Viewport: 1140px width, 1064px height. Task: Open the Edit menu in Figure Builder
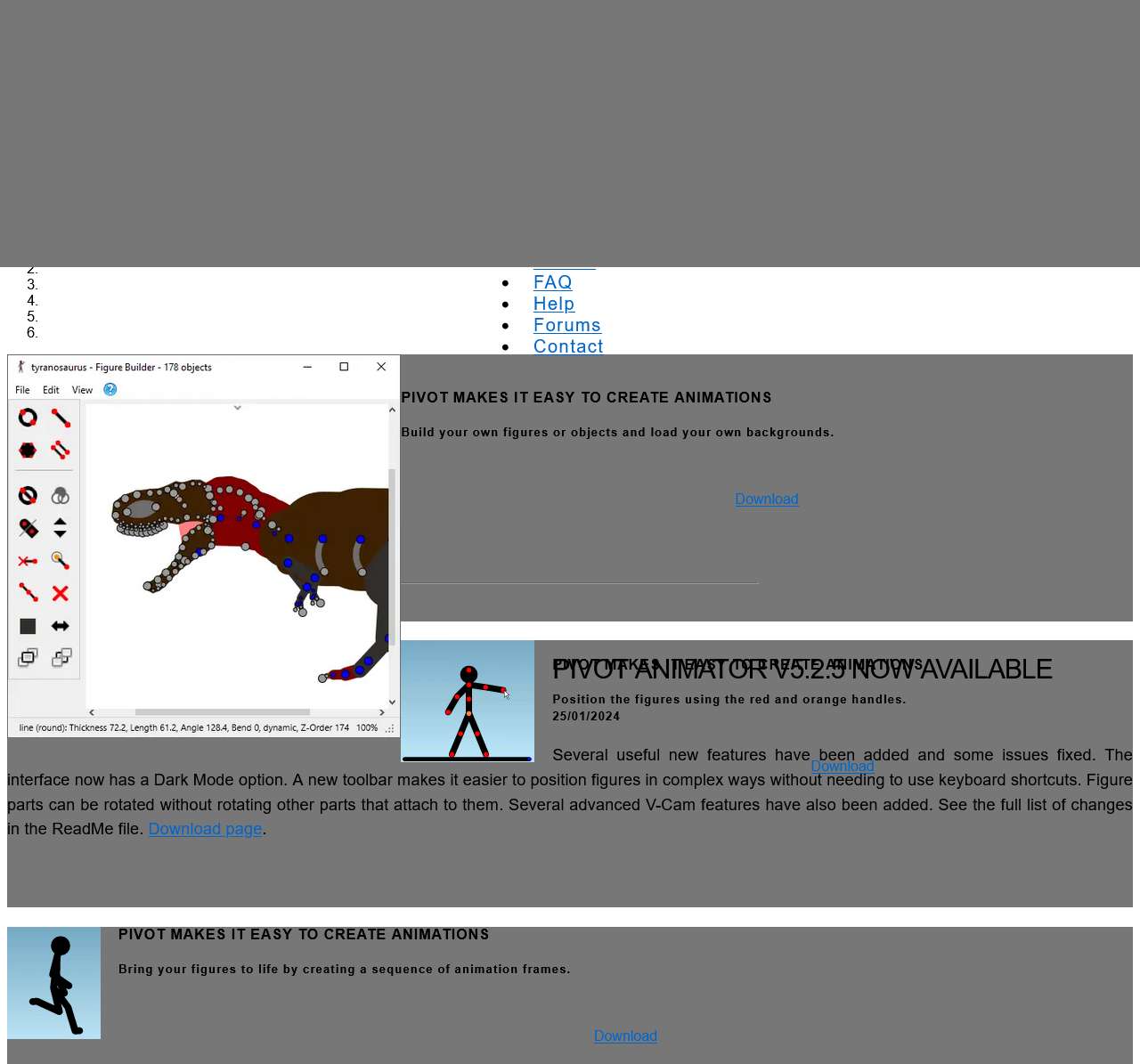pyautogui.click(x=51, y=390)
